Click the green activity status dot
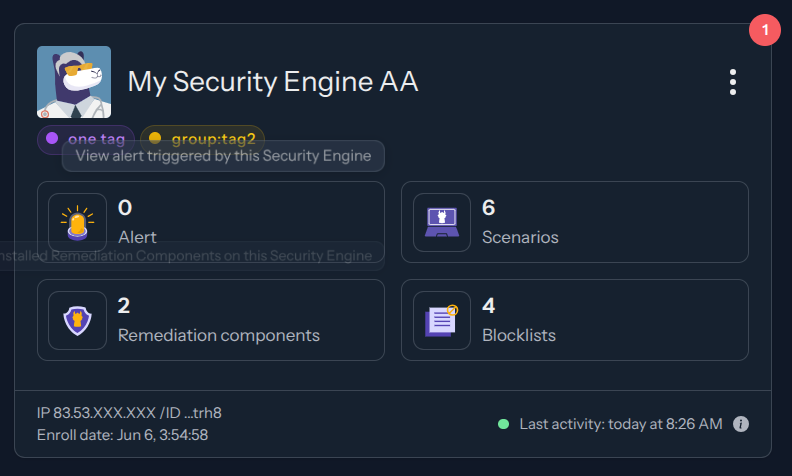 [x=504, y=424]
